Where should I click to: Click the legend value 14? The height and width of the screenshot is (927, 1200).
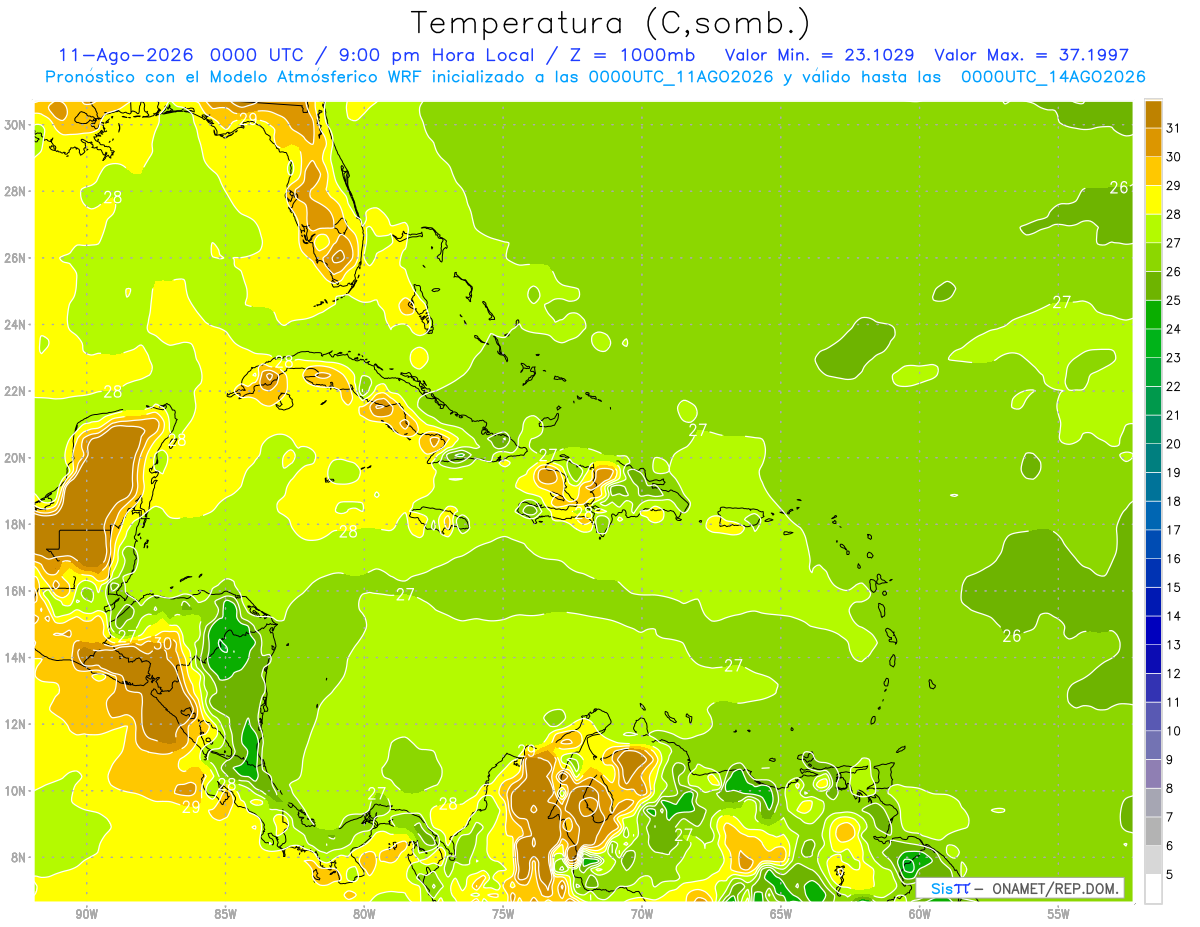tap(1174, 616)
